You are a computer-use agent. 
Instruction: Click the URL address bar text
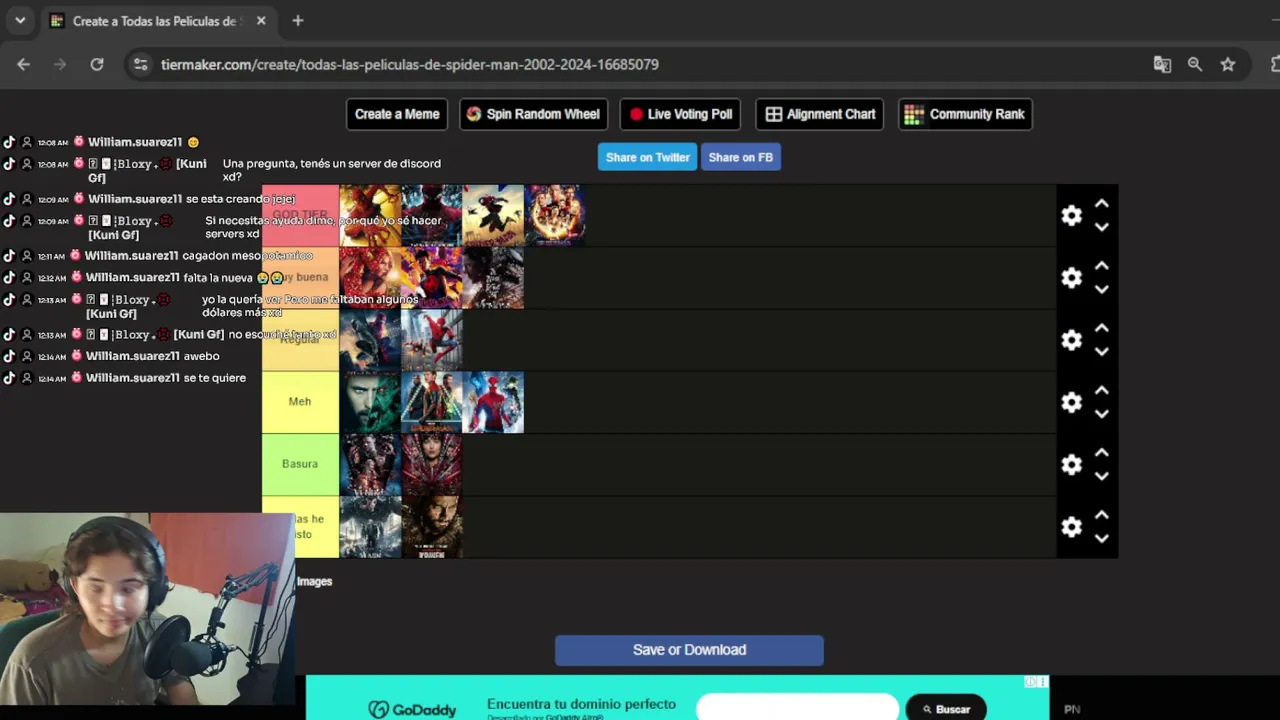pyautogui.click(x=410, y=64)
